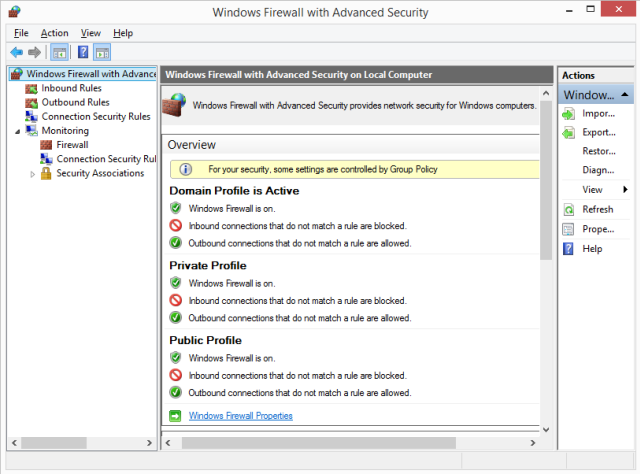
Task: Click the center pane scroll up arrow
Action: tap(546, 93)
